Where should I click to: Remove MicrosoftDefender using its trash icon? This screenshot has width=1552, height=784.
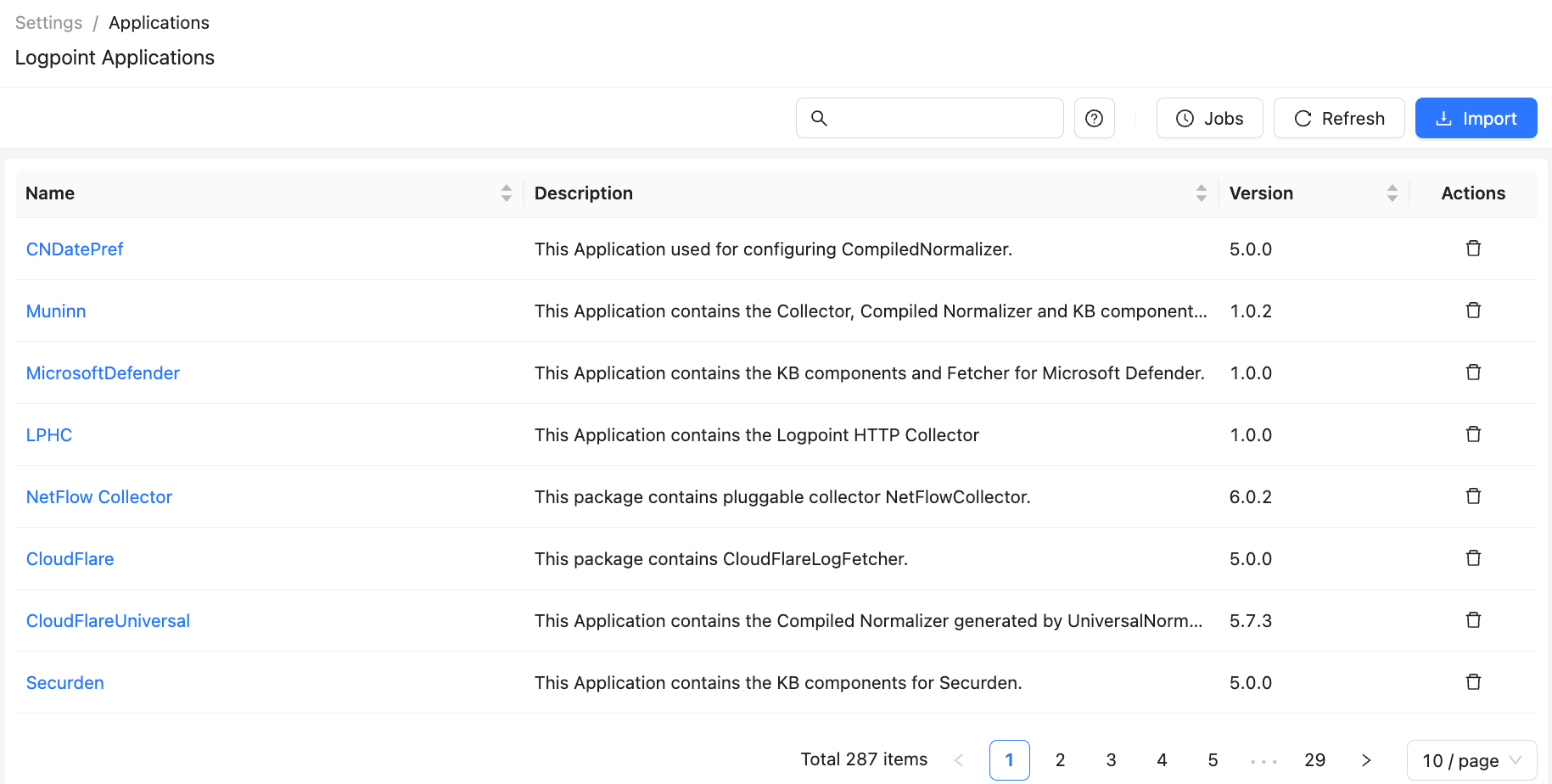(x=1473, y=372)
